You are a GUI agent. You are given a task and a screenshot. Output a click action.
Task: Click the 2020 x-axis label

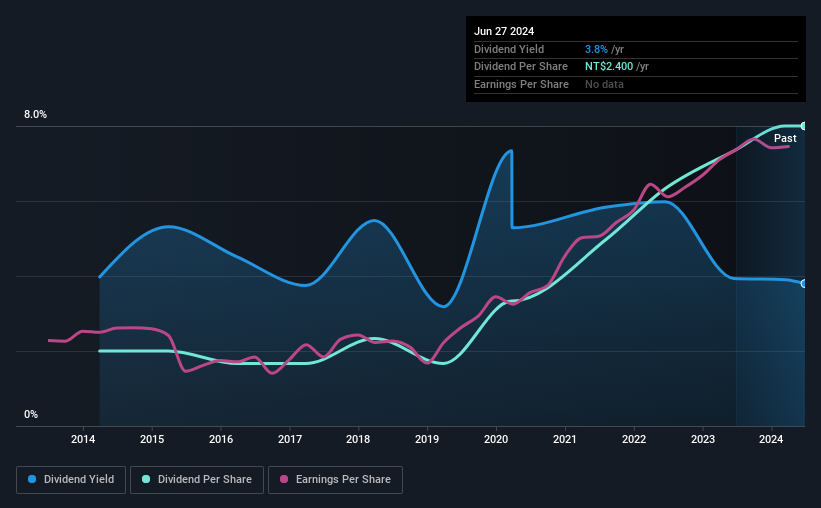[x=496, y=439]
